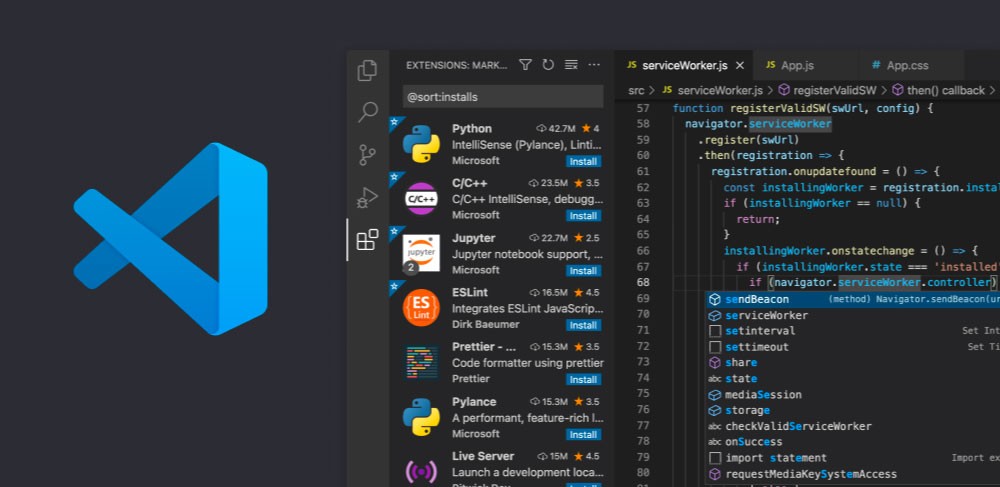The width and height of the screenshot is (1000, 487).
Task: Switch to the App.js tab
Action: pos(797,65)
